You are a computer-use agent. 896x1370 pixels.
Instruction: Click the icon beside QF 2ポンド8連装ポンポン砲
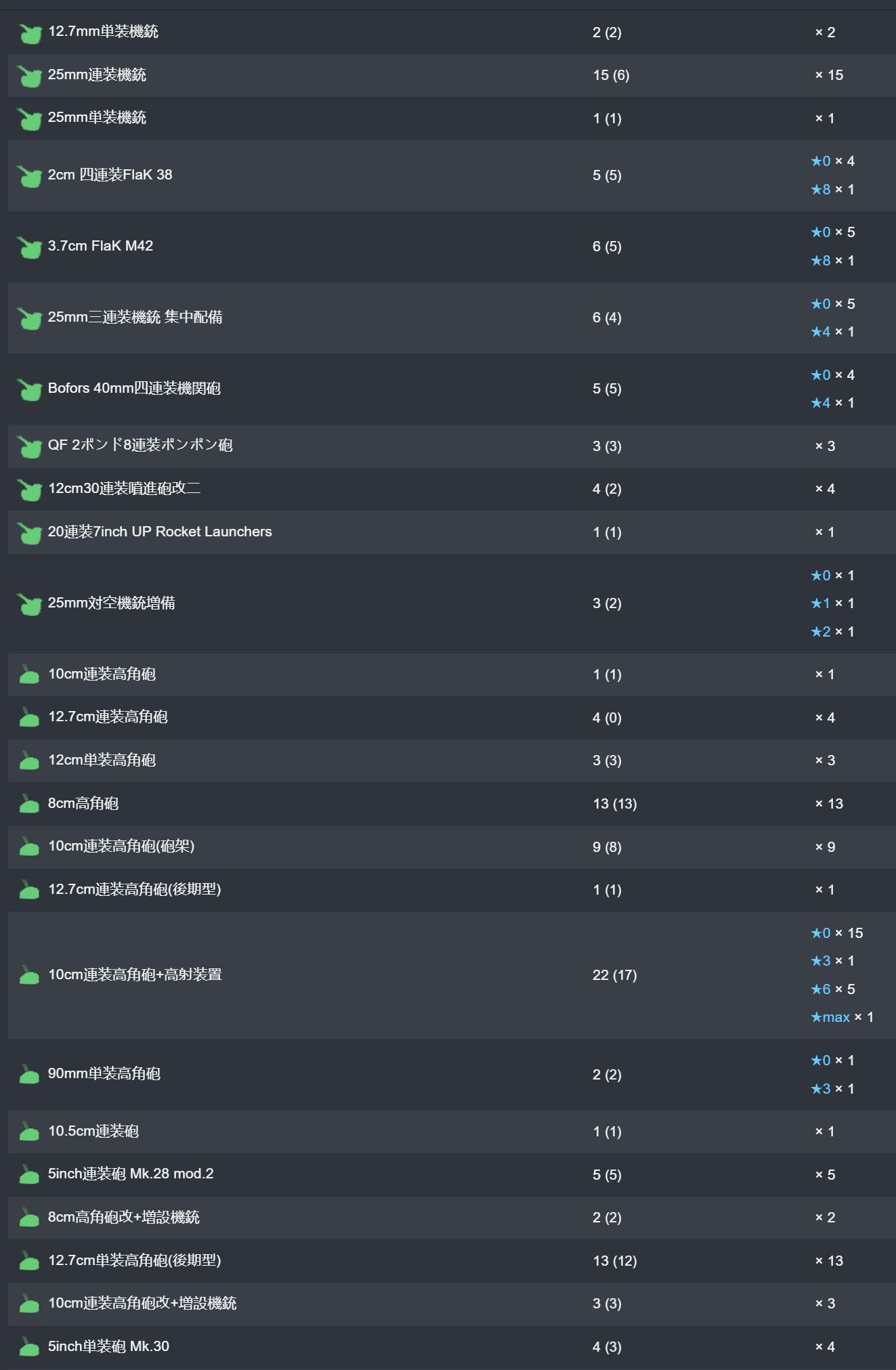point(29,446)
